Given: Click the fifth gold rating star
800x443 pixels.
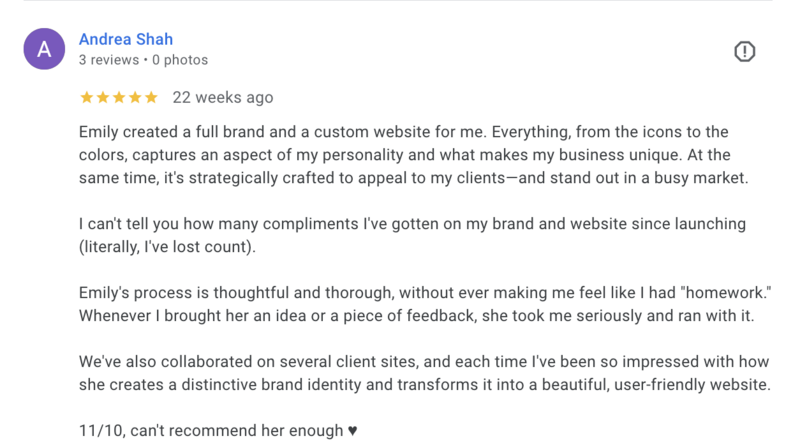Looking at the screenshot, I should click(151, 97).
